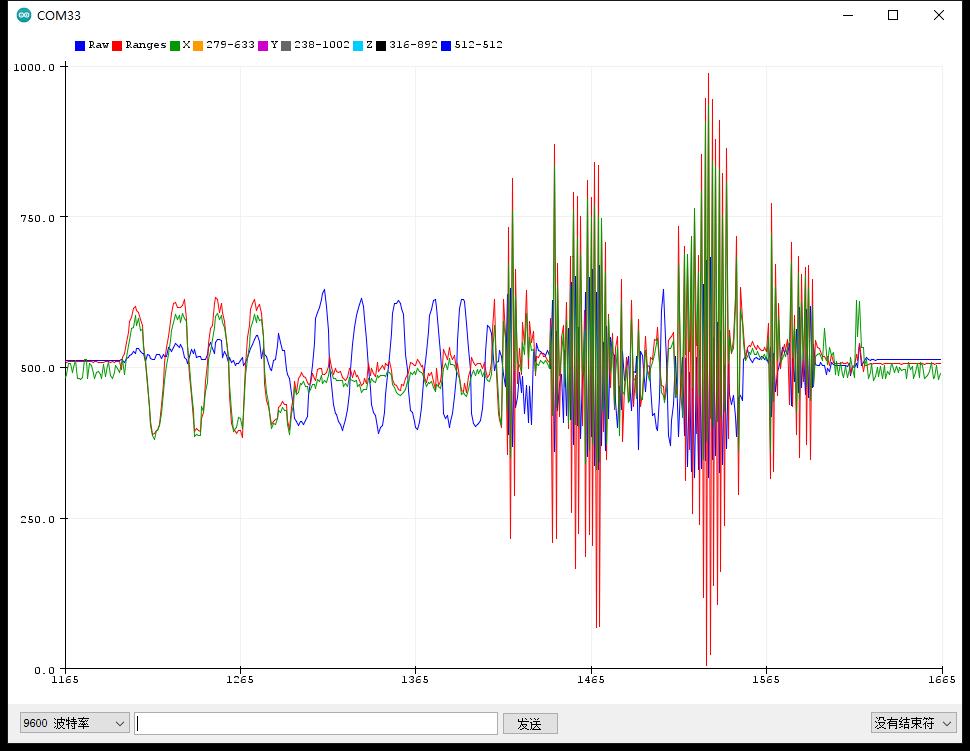Viewport: 970px width, 751px height.
Task: Click the red Ranges legend swatch
Action: 117,46
